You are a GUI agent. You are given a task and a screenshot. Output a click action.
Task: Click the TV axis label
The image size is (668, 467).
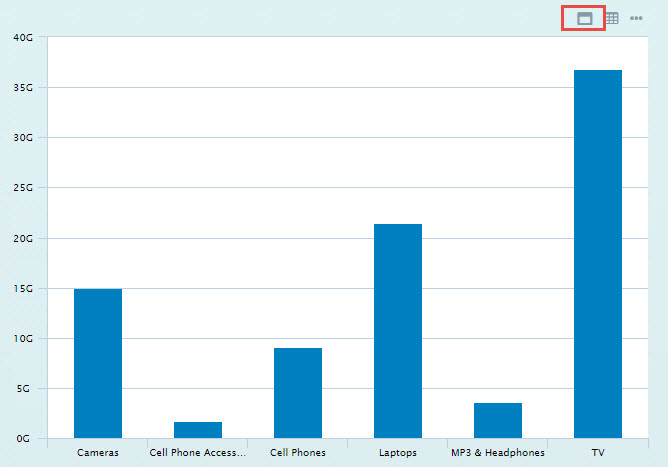click(x=598, y=453)
